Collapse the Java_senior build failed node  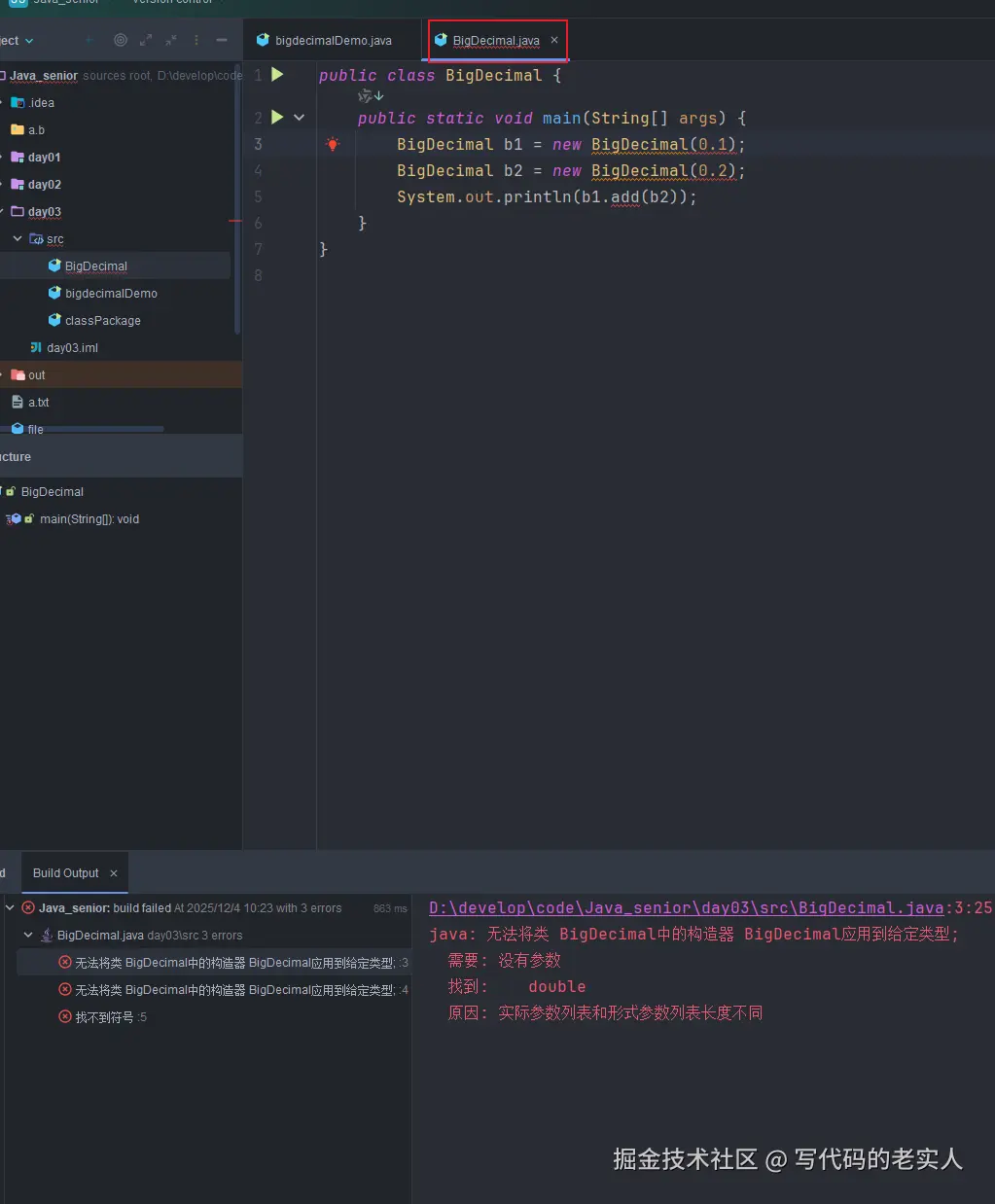coord(10,907)
